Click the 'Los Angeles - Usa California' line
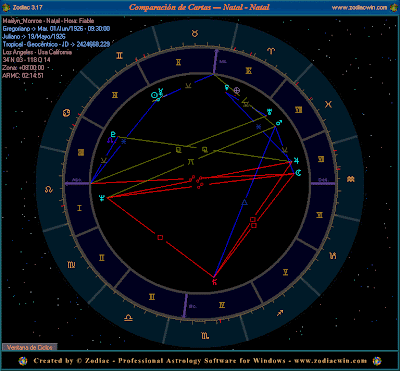 click(37, 52)
